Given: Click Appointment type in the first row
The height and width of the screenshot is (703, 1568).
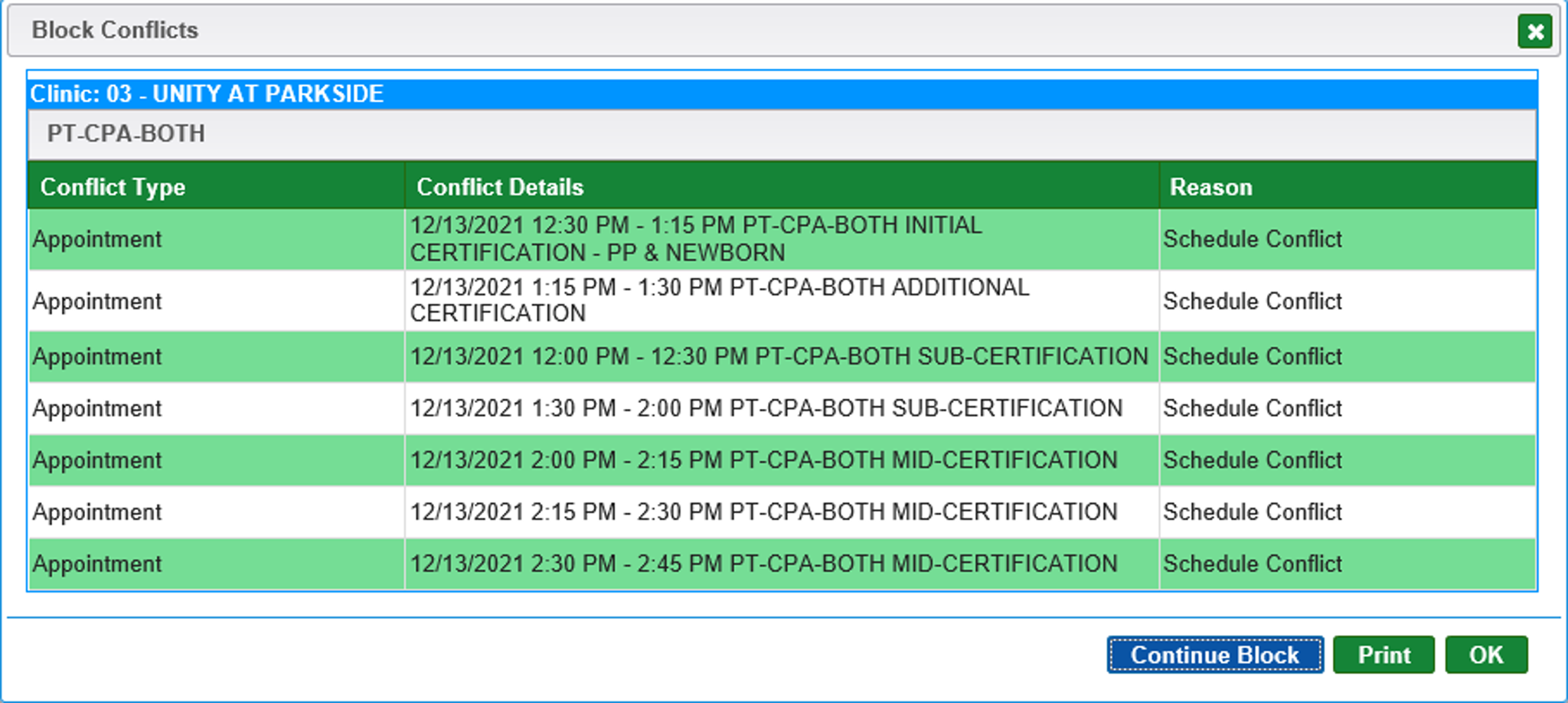Looking at the screenshot, I should [97, 239].
